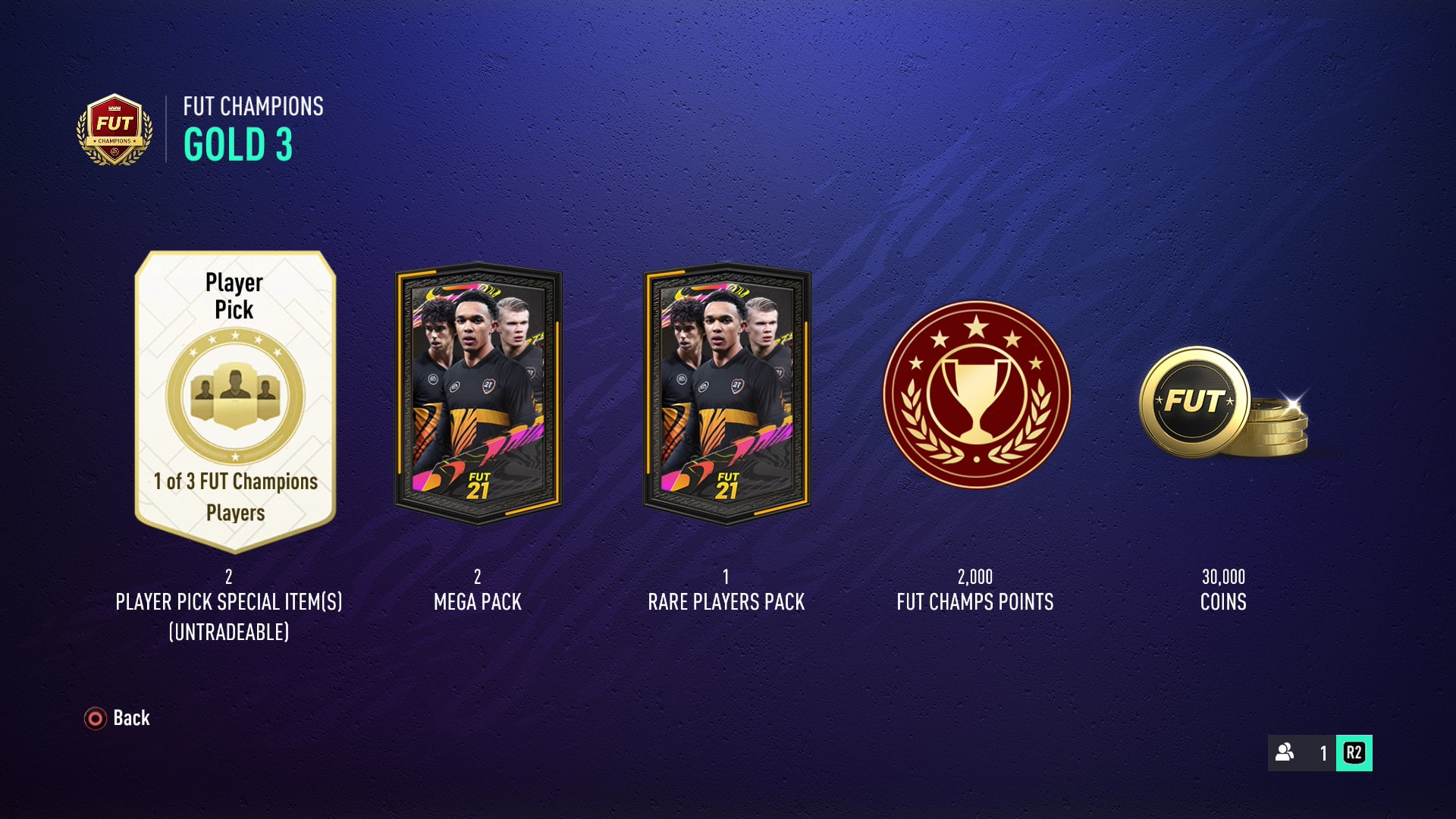Click the red trophy FUT Champs Points icon

976,394
